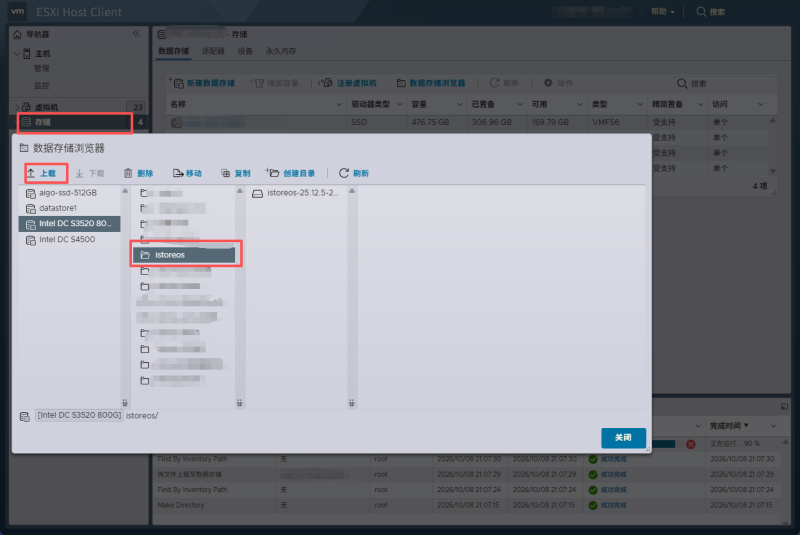Click Datastore browser (数据存储浏览器) in toolbar

tap(431, 83)
